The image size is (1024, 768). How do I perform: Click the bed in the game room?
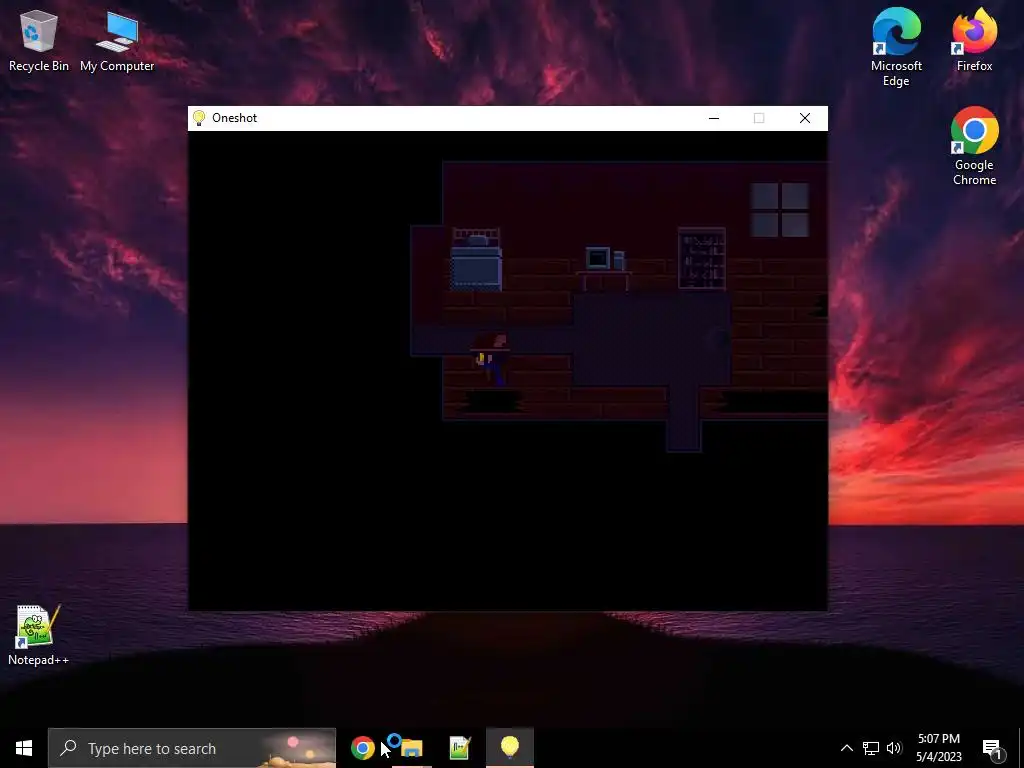pyautogui.click(x=476, y=259)
